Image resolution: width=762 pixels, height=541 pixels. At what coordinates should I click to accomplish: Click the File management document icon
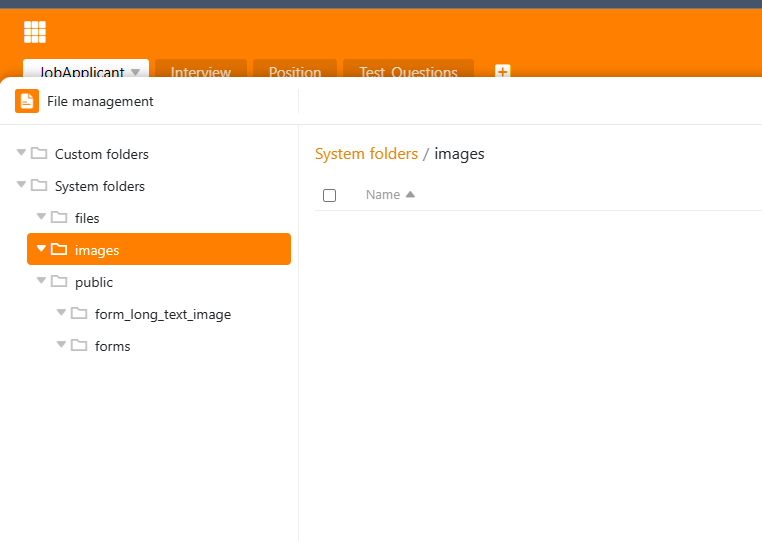click(27, 101)
